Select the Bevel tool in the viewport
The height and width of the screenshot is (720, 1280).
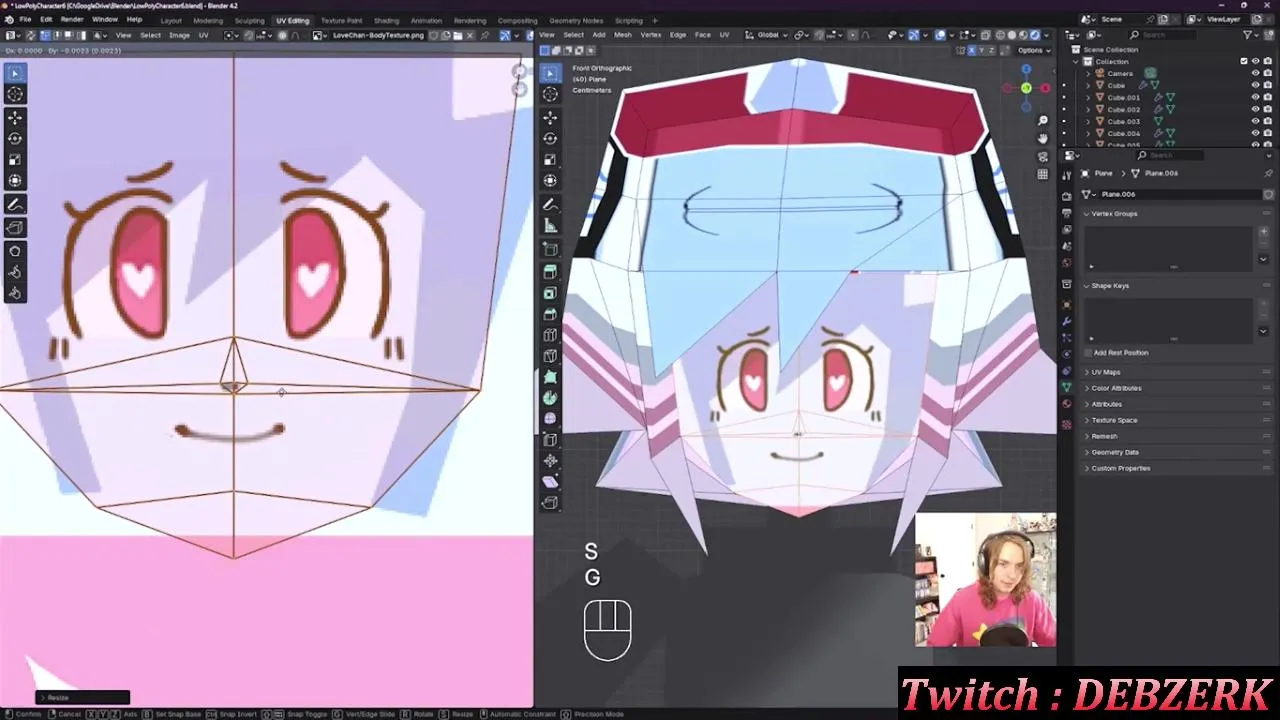550,314
